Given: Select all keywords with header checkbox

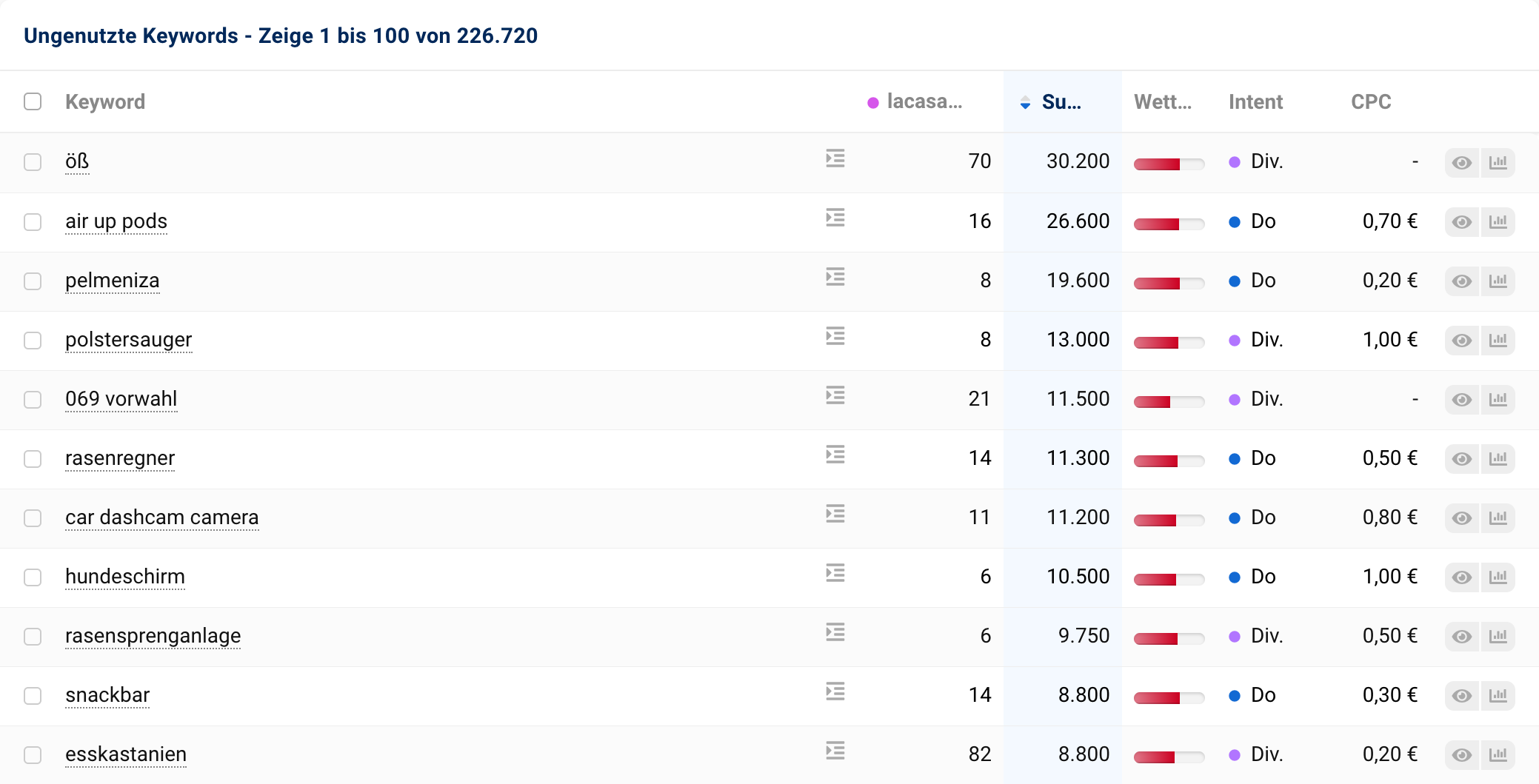Looking at the screenshot, I should tap(33, 101).
